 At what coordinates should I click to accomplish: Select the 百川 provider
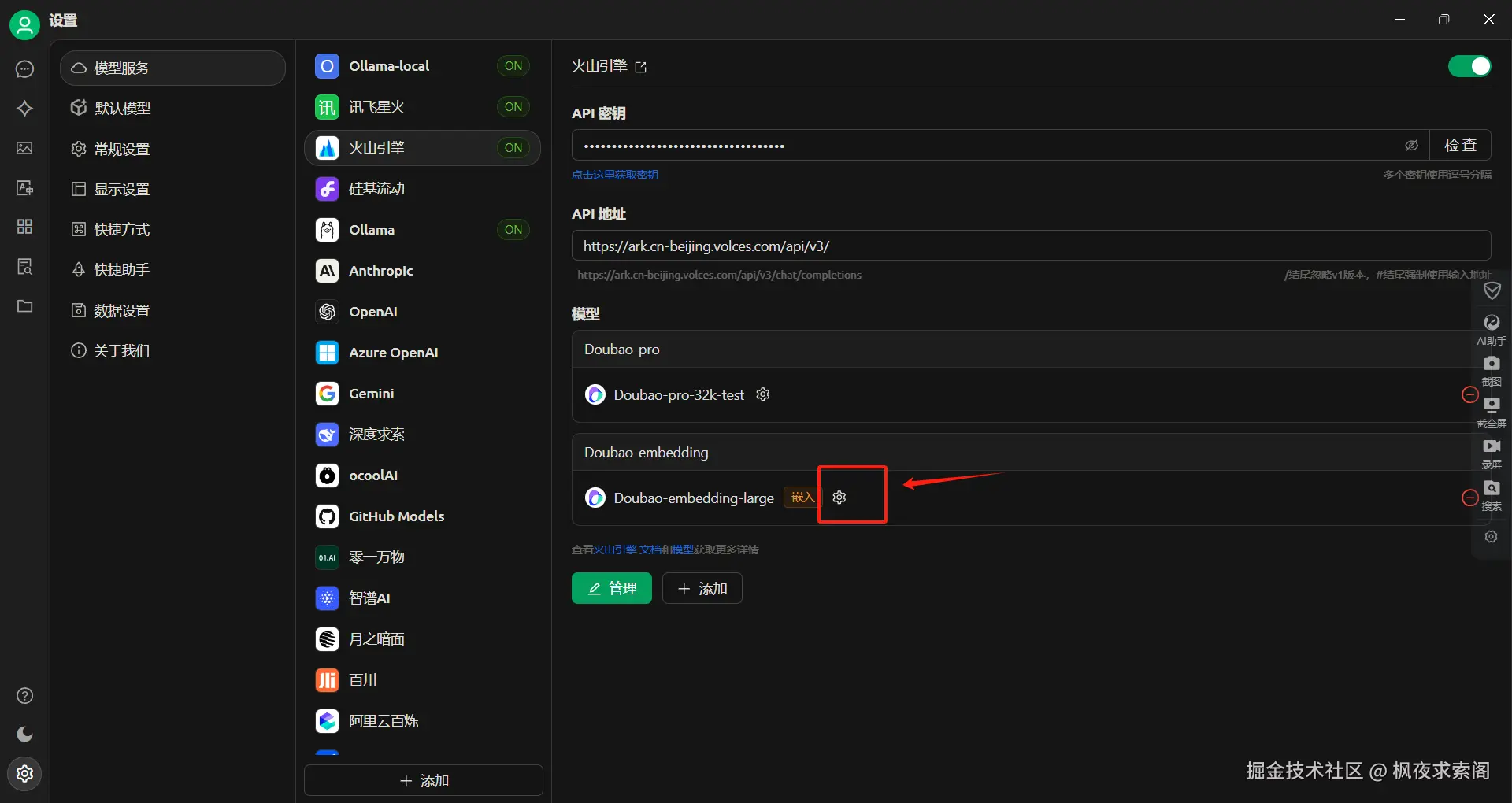point(422,680)
